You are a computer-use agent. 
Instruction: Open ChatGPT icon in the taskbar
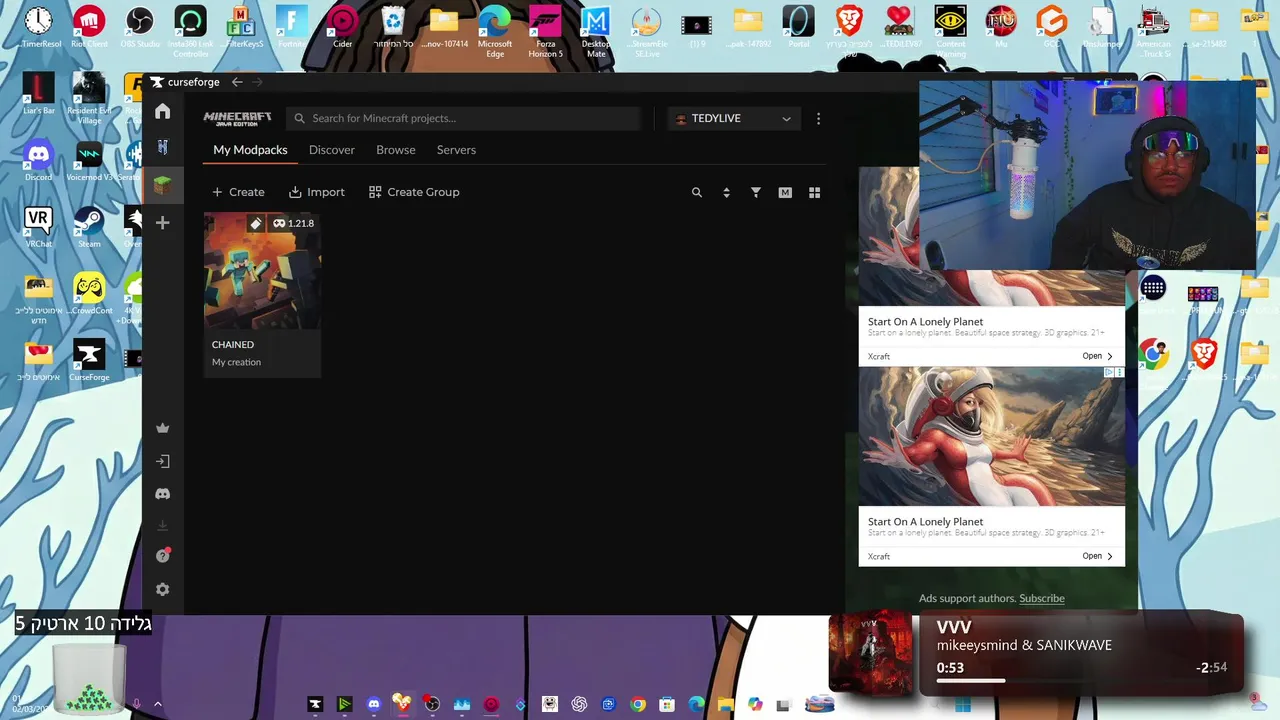tap(579, 704)
